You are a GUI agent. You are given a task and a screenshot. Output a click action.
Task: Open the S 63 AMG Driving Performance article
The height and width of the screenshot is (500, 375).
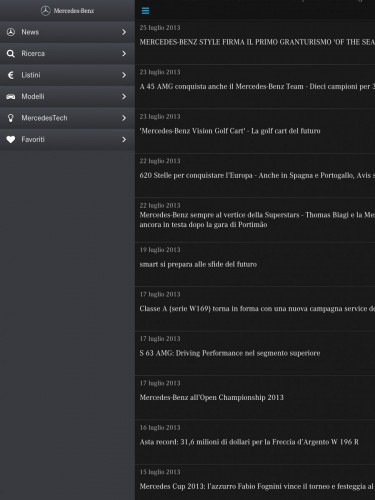point(255,353)
